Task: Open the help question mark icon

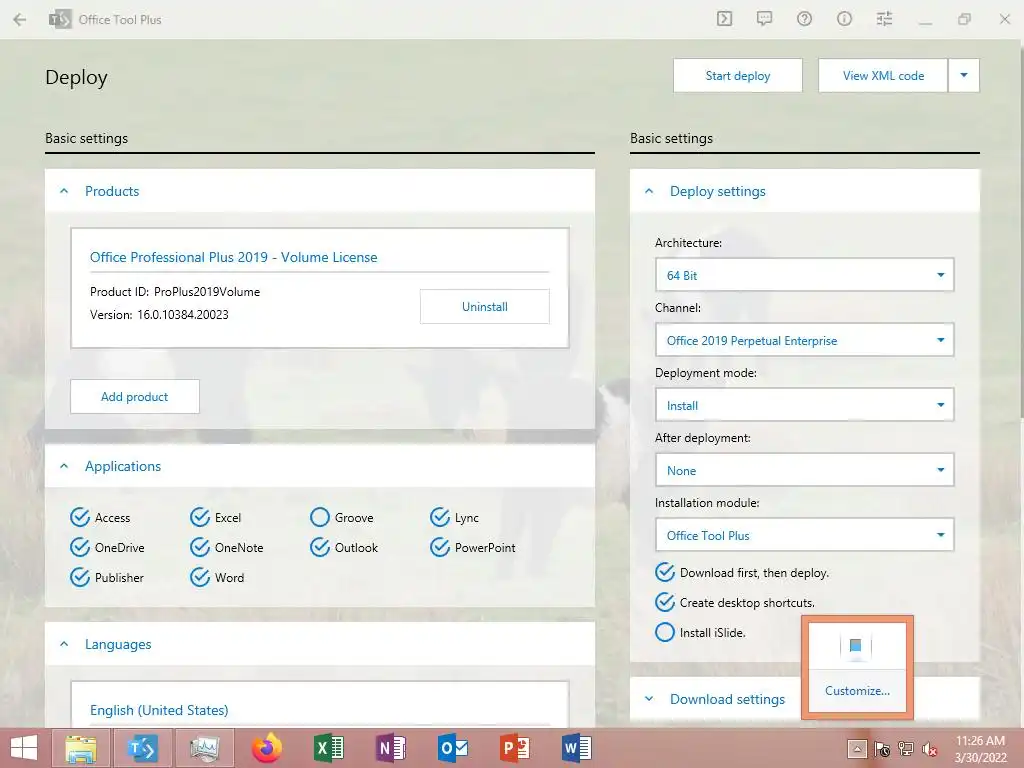Action: [x=804, y=19]
